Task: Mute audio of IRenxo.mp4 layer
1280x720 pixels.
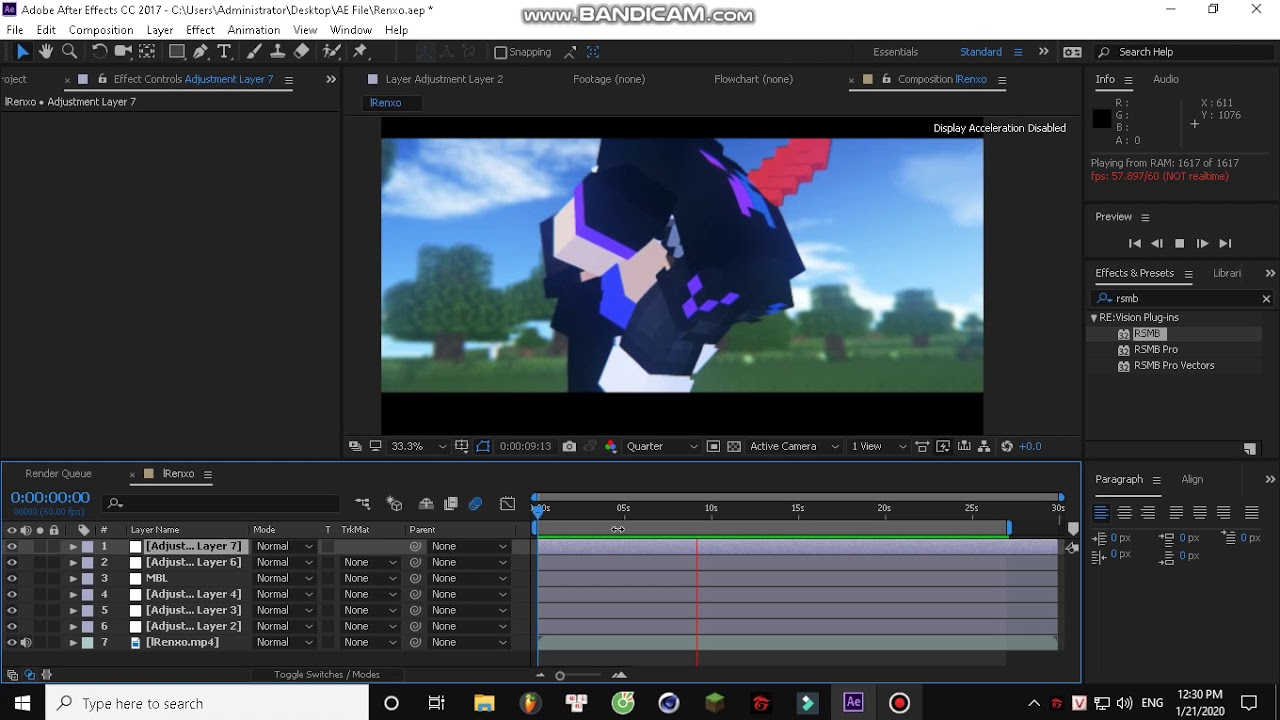Action: [x=26, y=643]
